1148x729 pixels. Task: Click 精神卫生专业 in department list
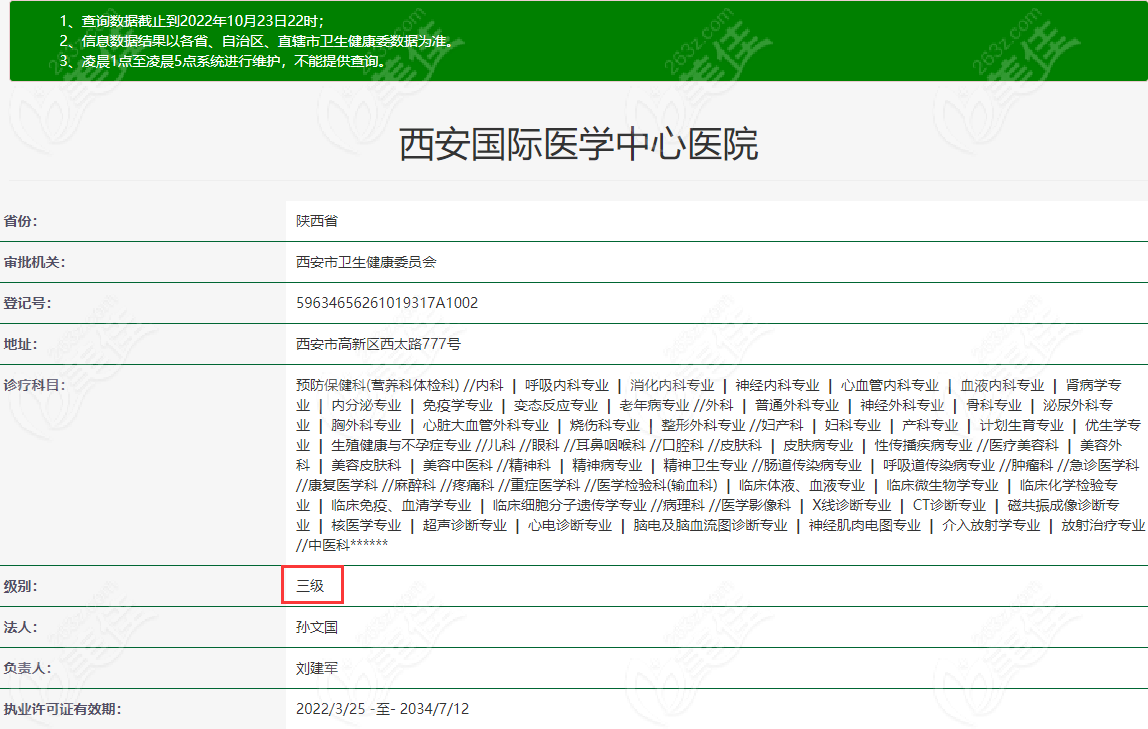[705, 465]
